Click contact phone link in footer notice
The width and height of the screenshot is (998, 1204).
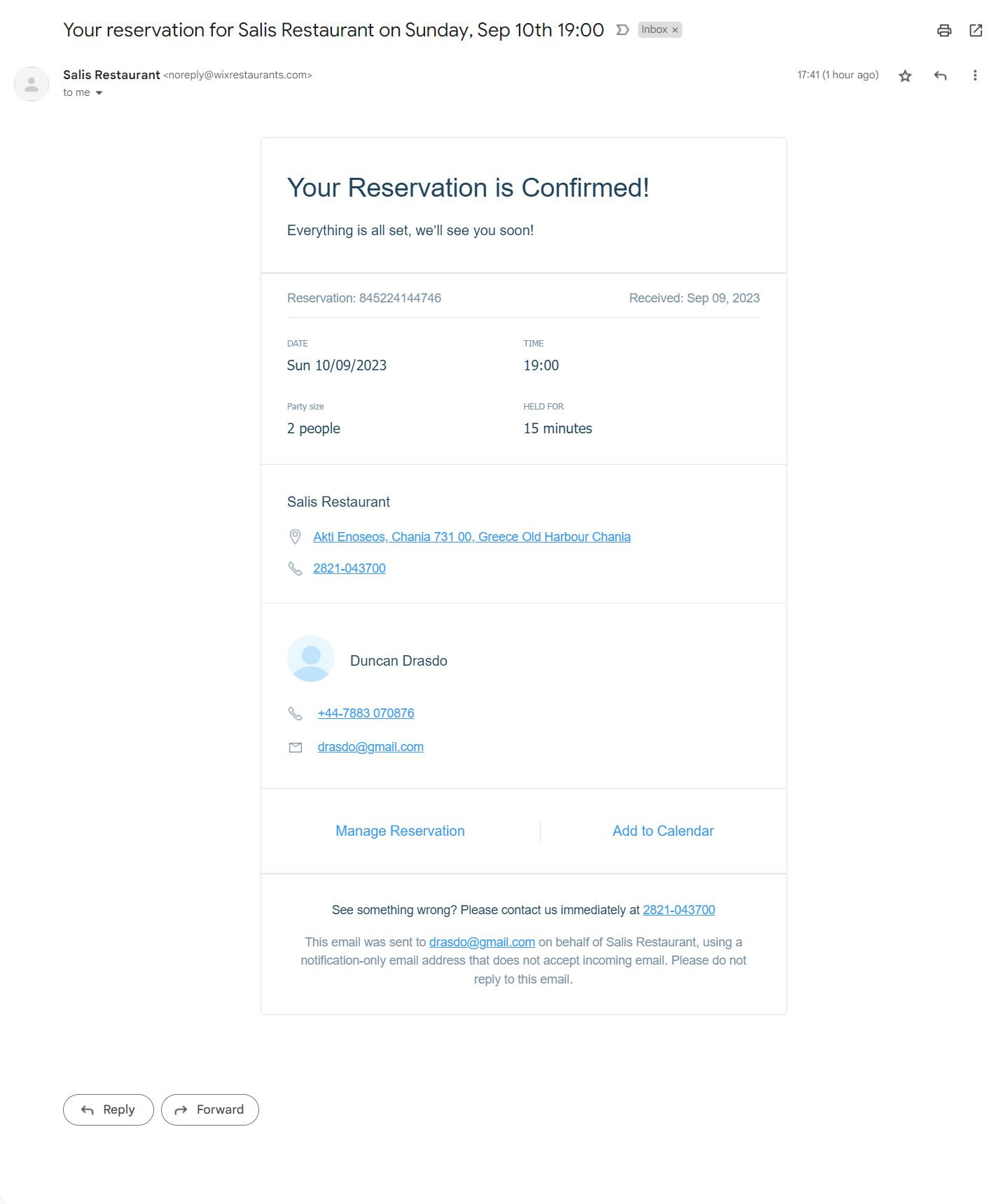coord(679,910)
